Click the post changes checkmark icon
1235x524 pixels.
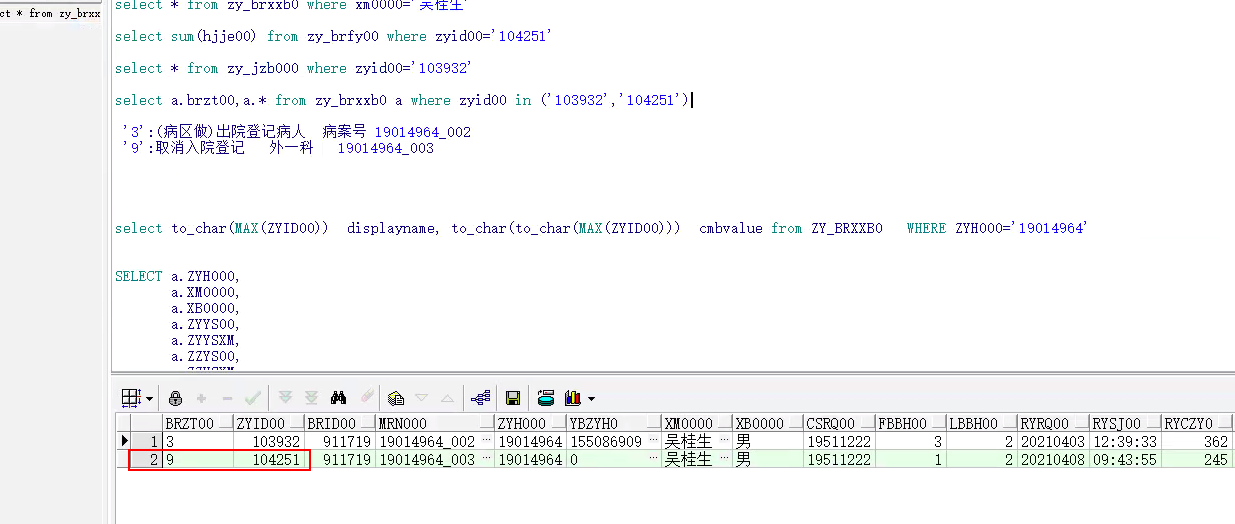[253, 397]
